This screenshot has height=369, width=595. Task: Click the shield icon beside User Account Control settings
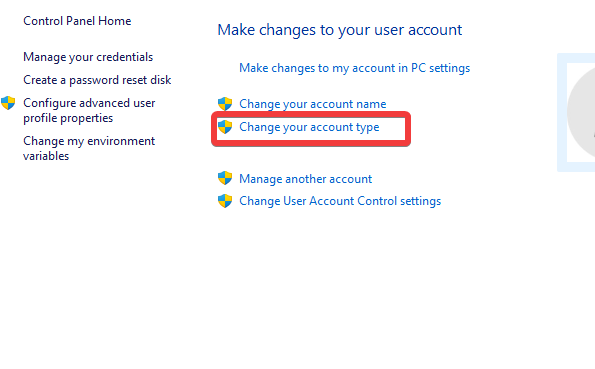click(x=225, y=201)
